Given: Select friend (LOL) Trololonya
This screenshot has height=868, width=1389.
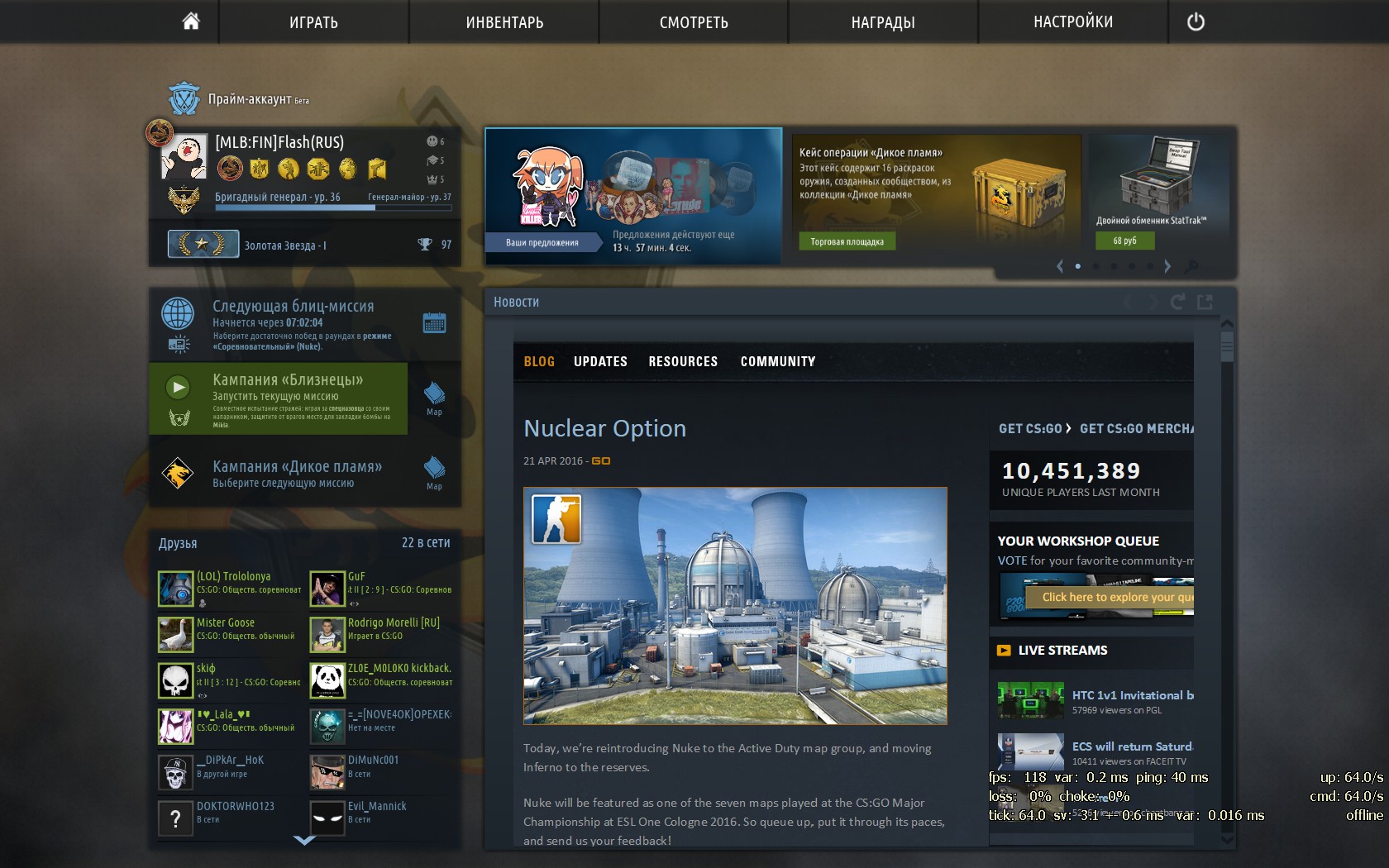Looking at the screenshot, I should pos(230,589).
